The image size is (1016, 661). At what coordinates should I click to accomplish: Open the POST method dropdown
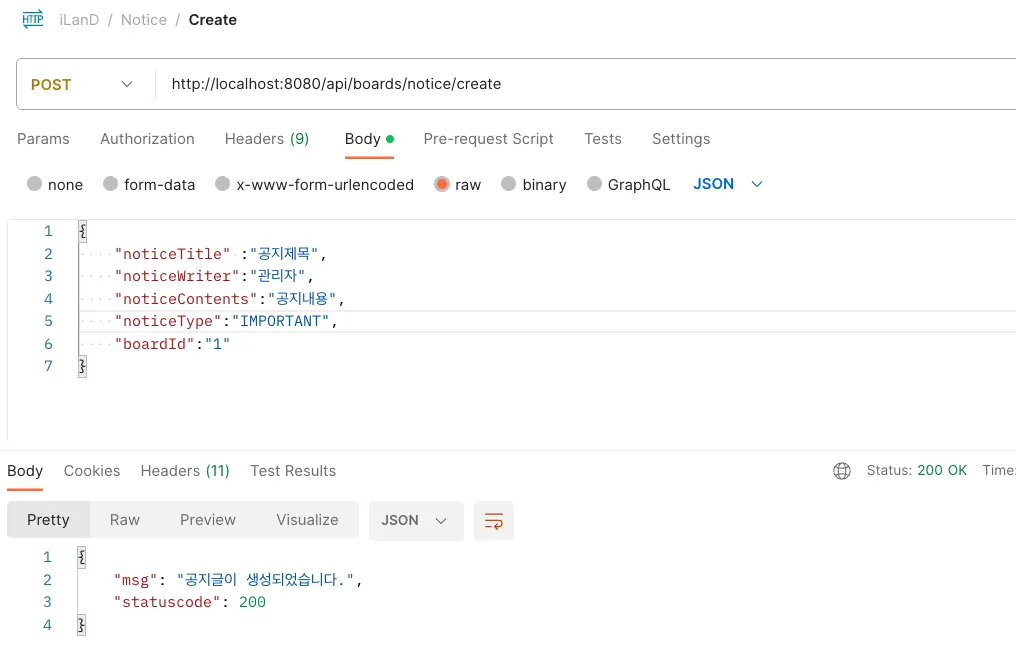tap(83, 85)
